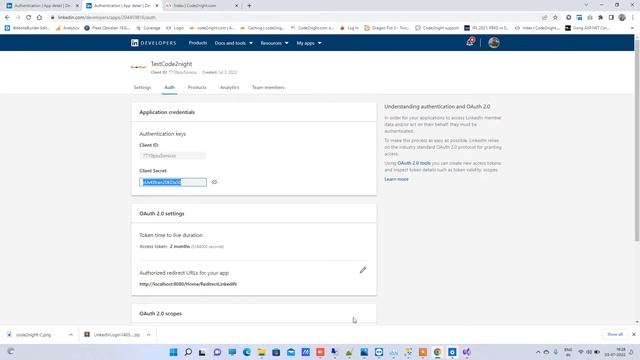The width and height of the screenshot is (640, 360).
Task: Select the Auth tab
Action: pyautogui.click(x=169, y=87)
